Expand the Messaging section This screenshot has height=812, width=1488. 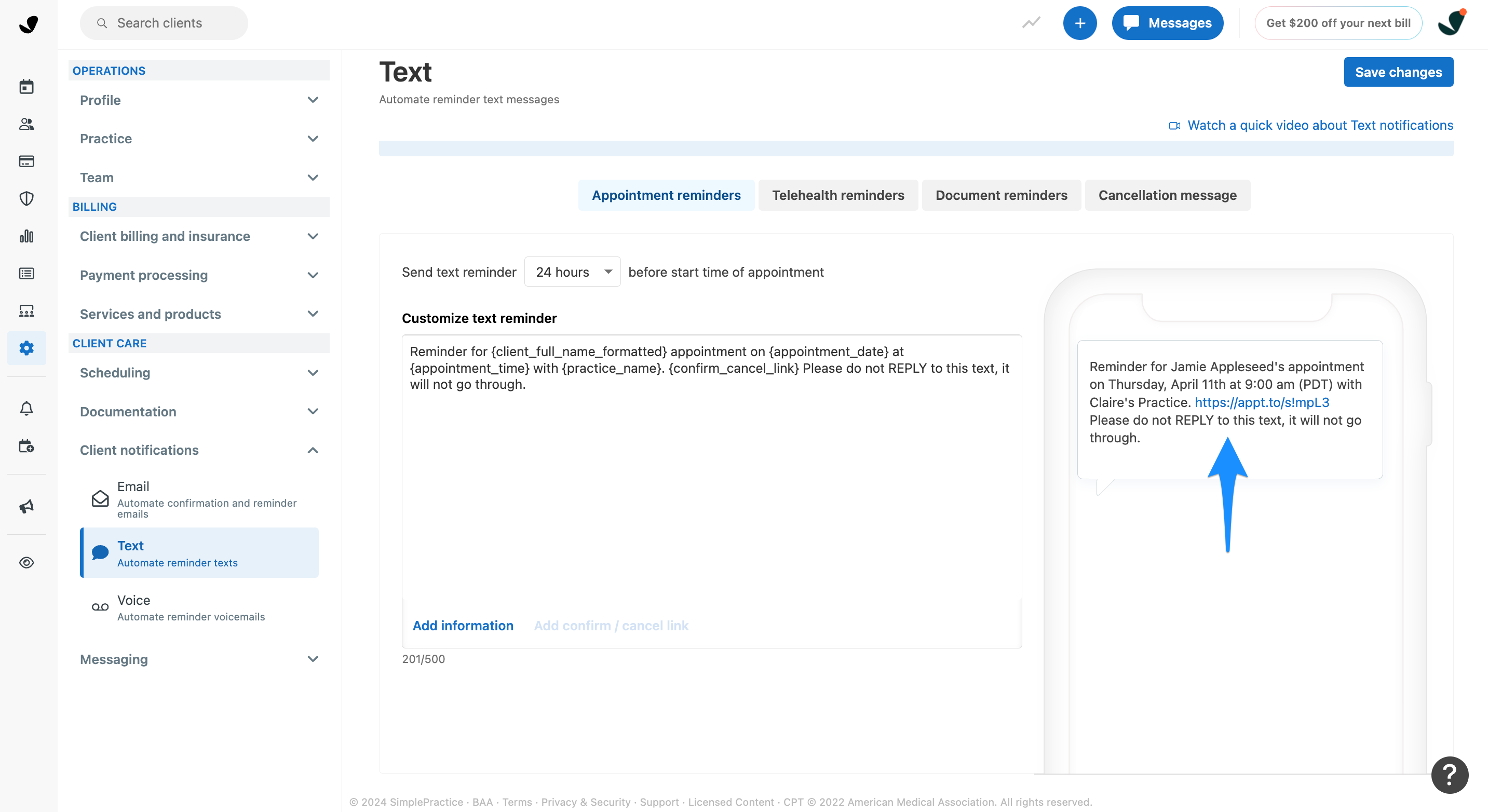pos(199,659)
